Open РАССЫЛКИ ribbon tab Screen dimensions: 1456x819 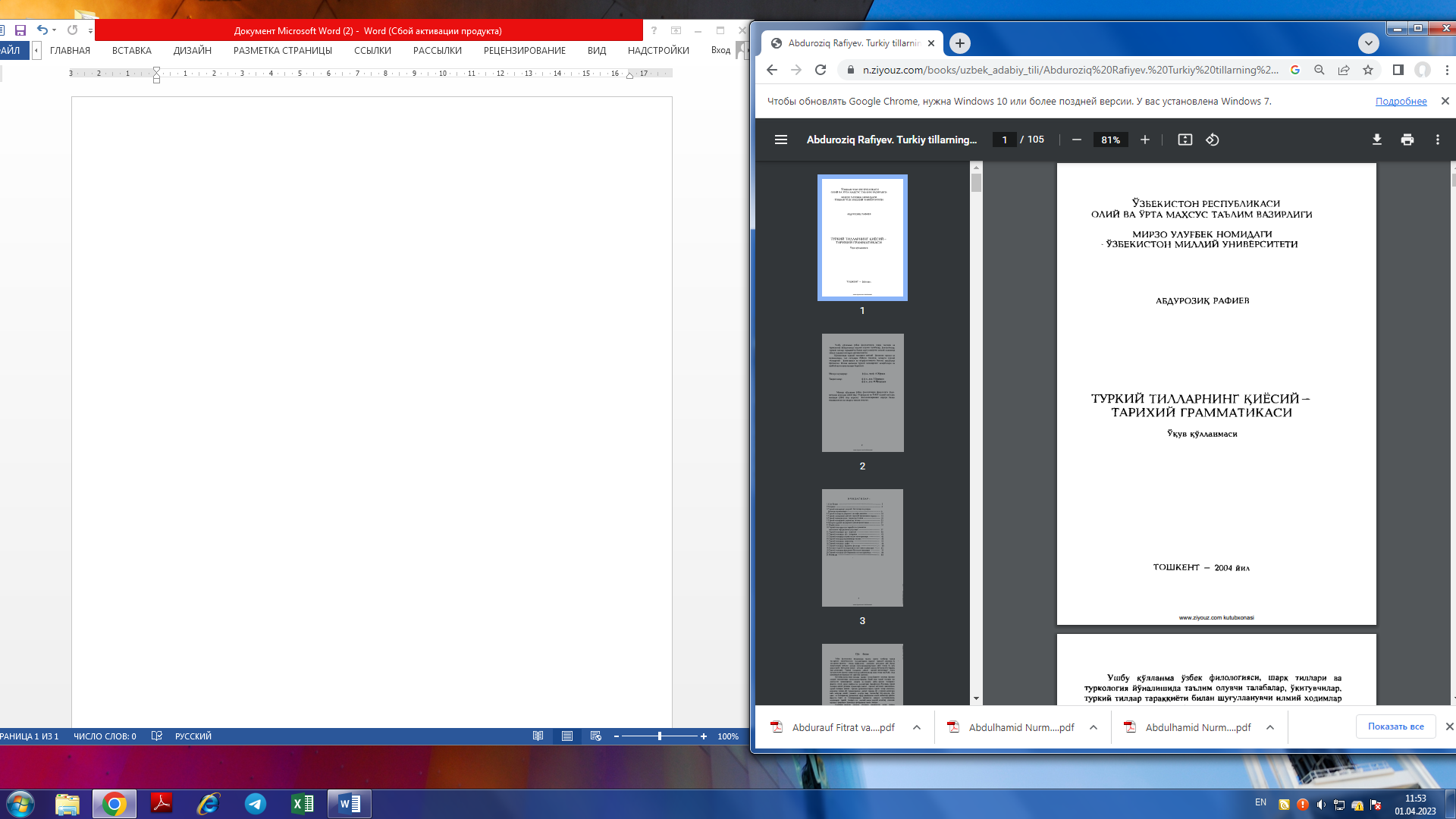pyautogui.click(x=438, y=51)
